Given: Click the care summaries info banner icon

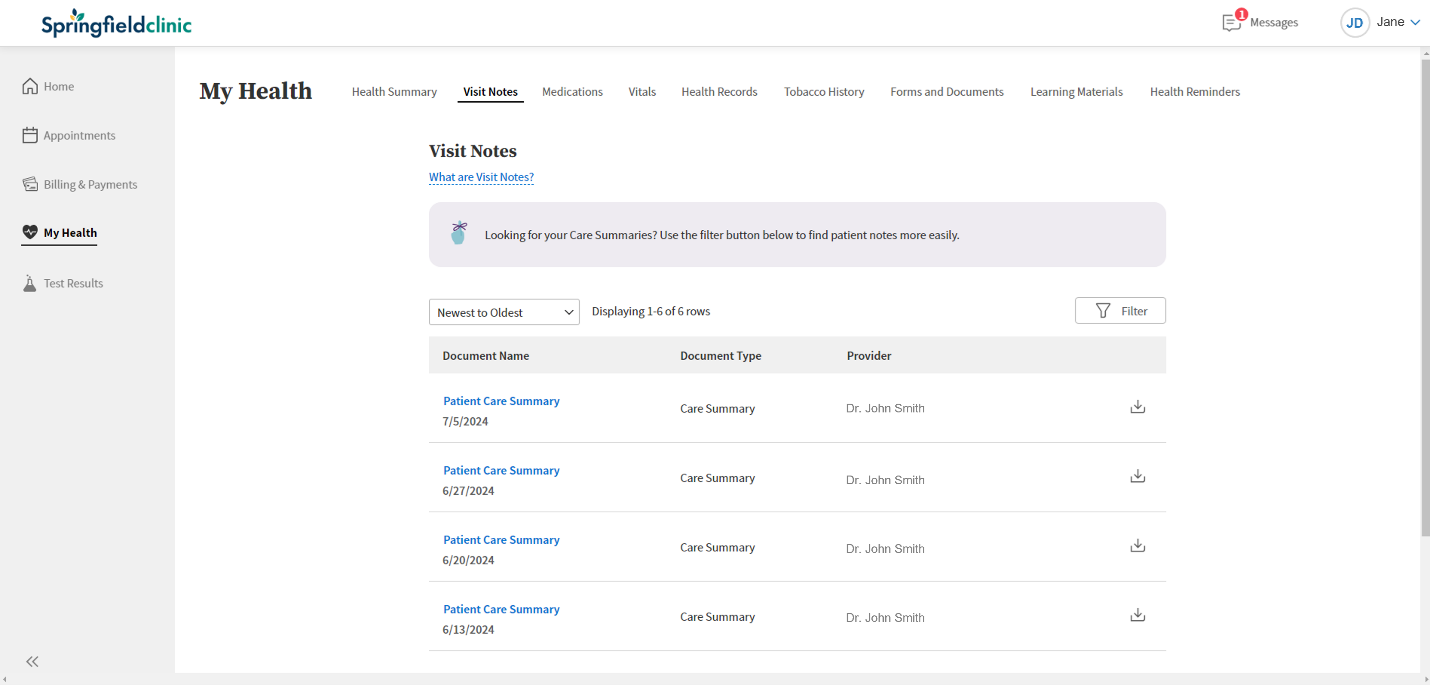Looking at the screenshot, I should tap(458, 233).
